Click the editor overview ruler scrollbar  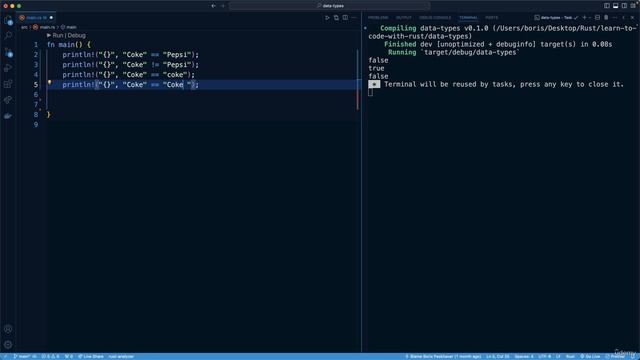[358, 192]
